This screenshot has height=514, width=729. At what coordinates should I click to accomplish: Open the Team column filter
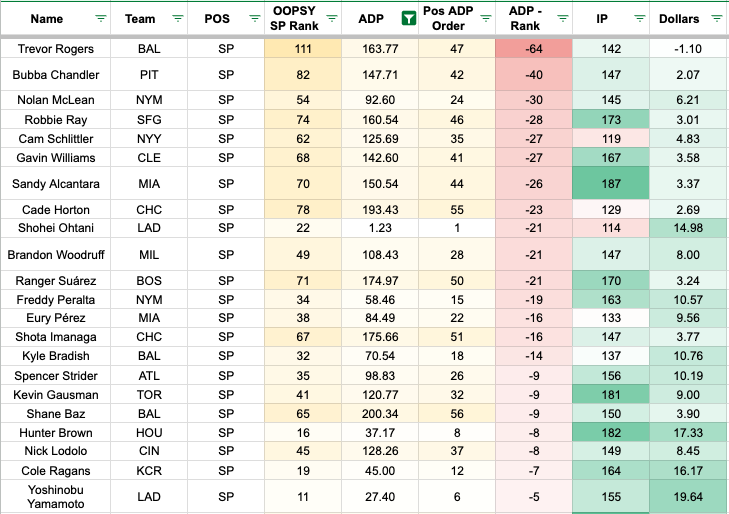tap(177, 19)
